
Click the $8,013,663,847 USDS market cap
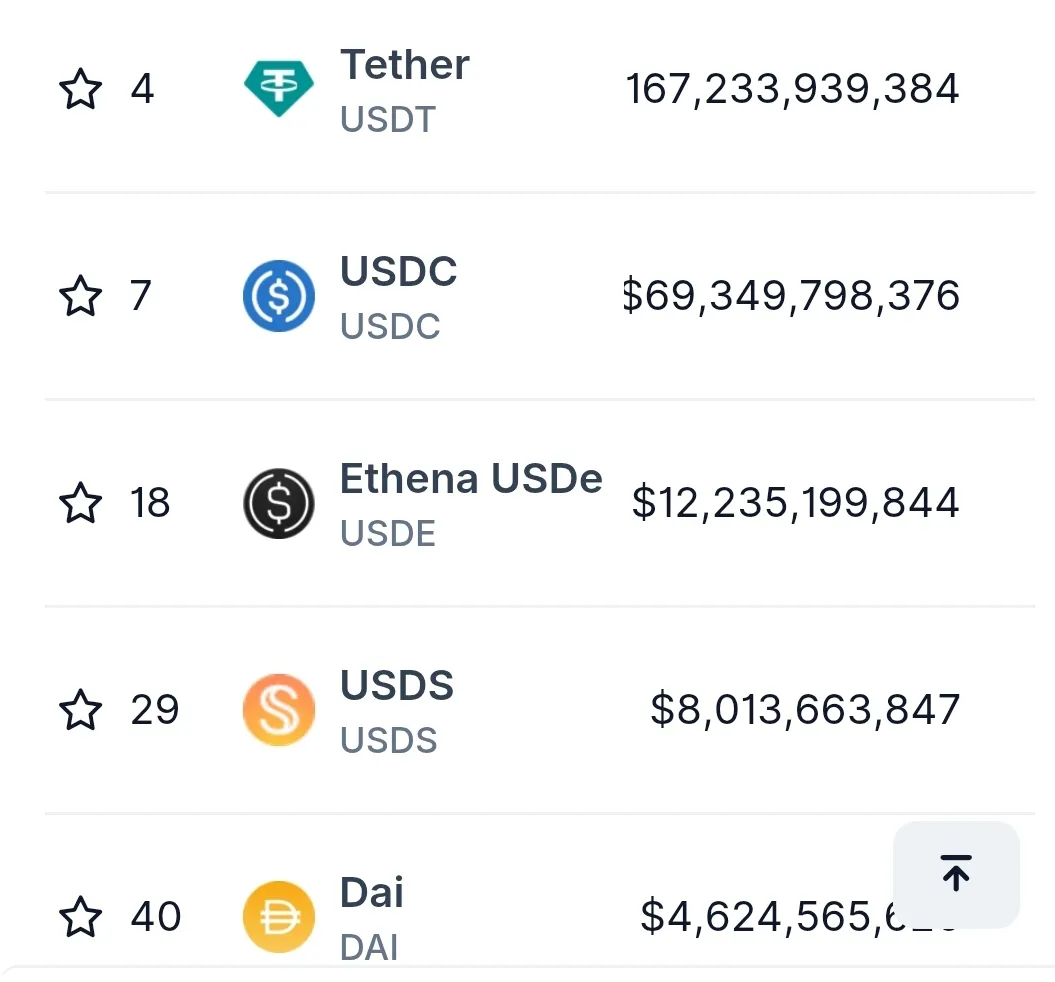pyautogui.click(x=805, y=710)
